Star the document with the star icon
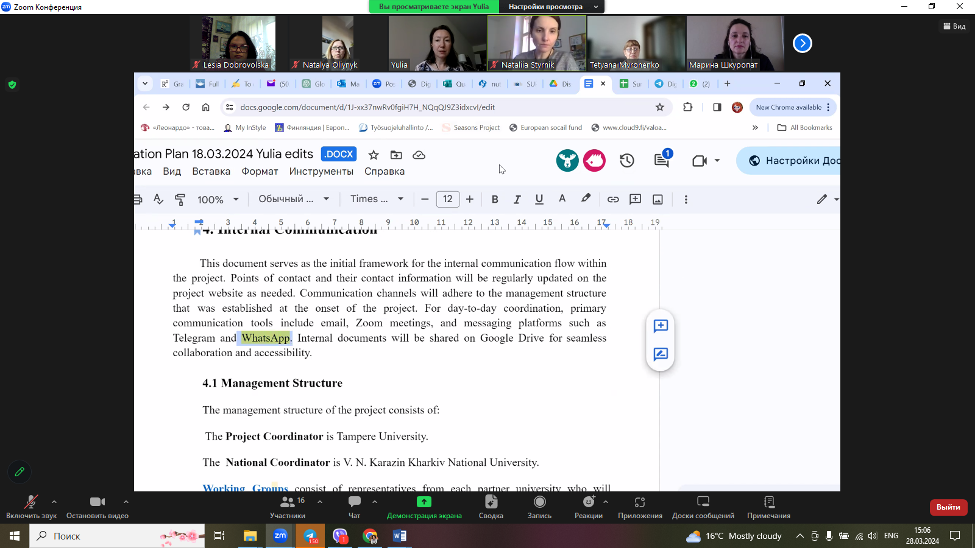This screenshot has width=977, height=550. coord(373,155)
